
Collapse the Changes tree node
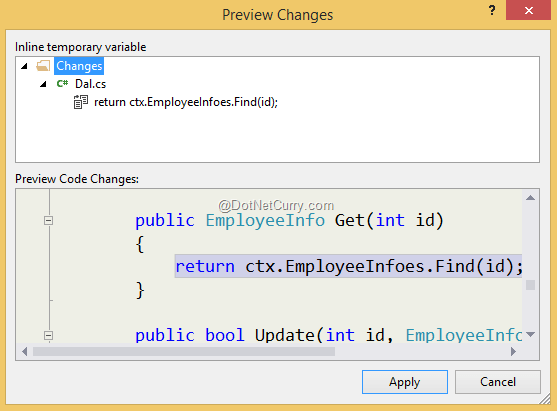pyautogui.click(x=24, y=66)
